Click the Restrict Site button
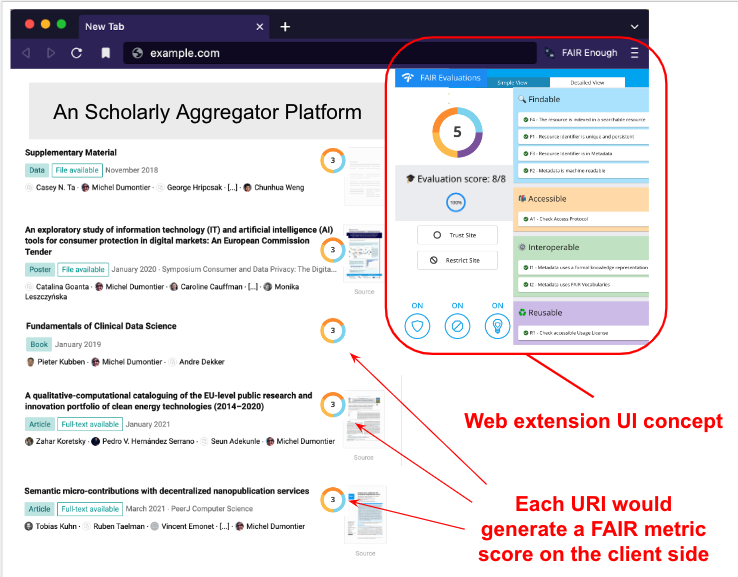 (x=457, y=260)
